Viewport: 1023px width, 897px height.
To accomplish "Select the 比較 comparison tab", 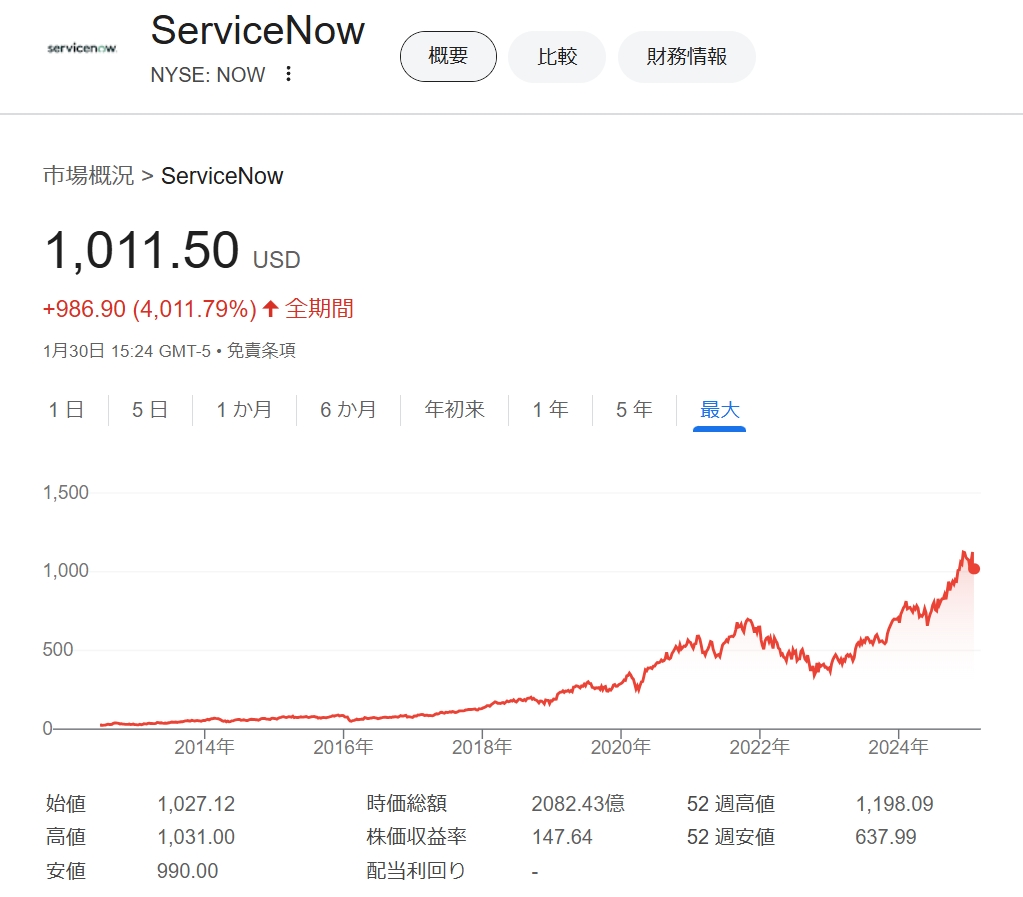I will coord(556,57).
